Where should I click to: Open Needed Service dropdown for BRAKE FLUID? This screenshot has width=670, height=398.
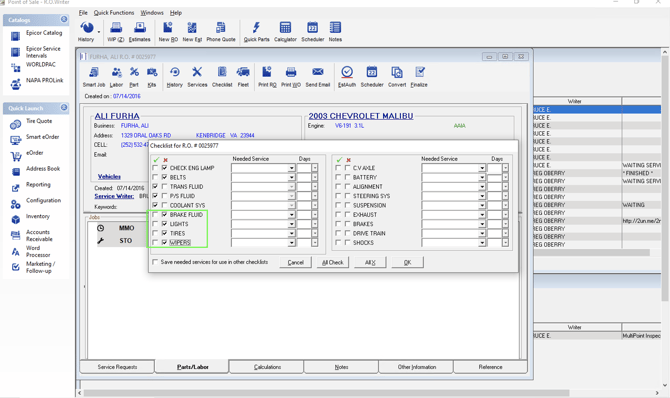click(291, 215)
